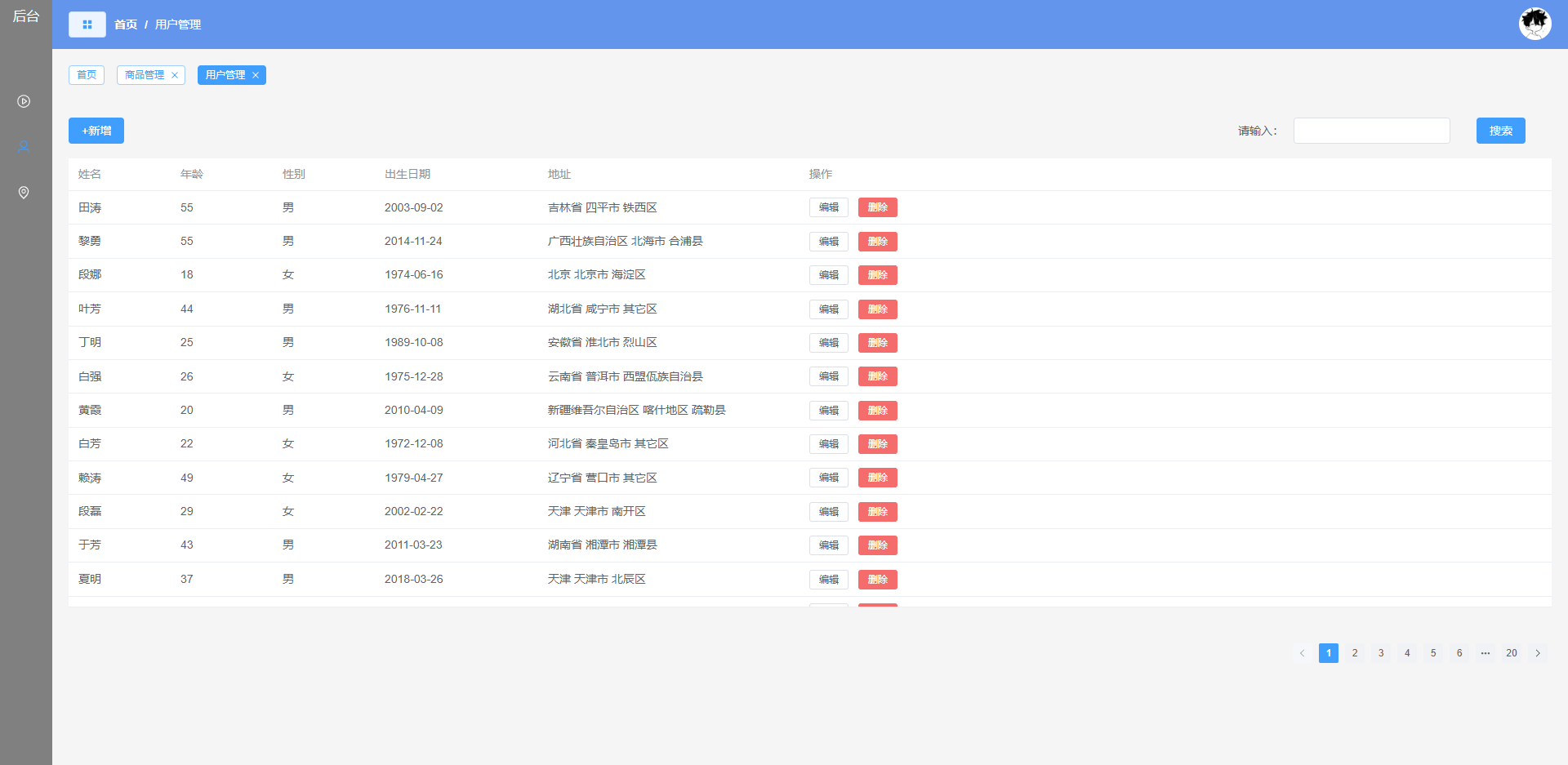The height and width of the screenshot is (765, 1568).
Task: Jump to last page 20
Action: pyautogui.click(x=1512, y=653)
